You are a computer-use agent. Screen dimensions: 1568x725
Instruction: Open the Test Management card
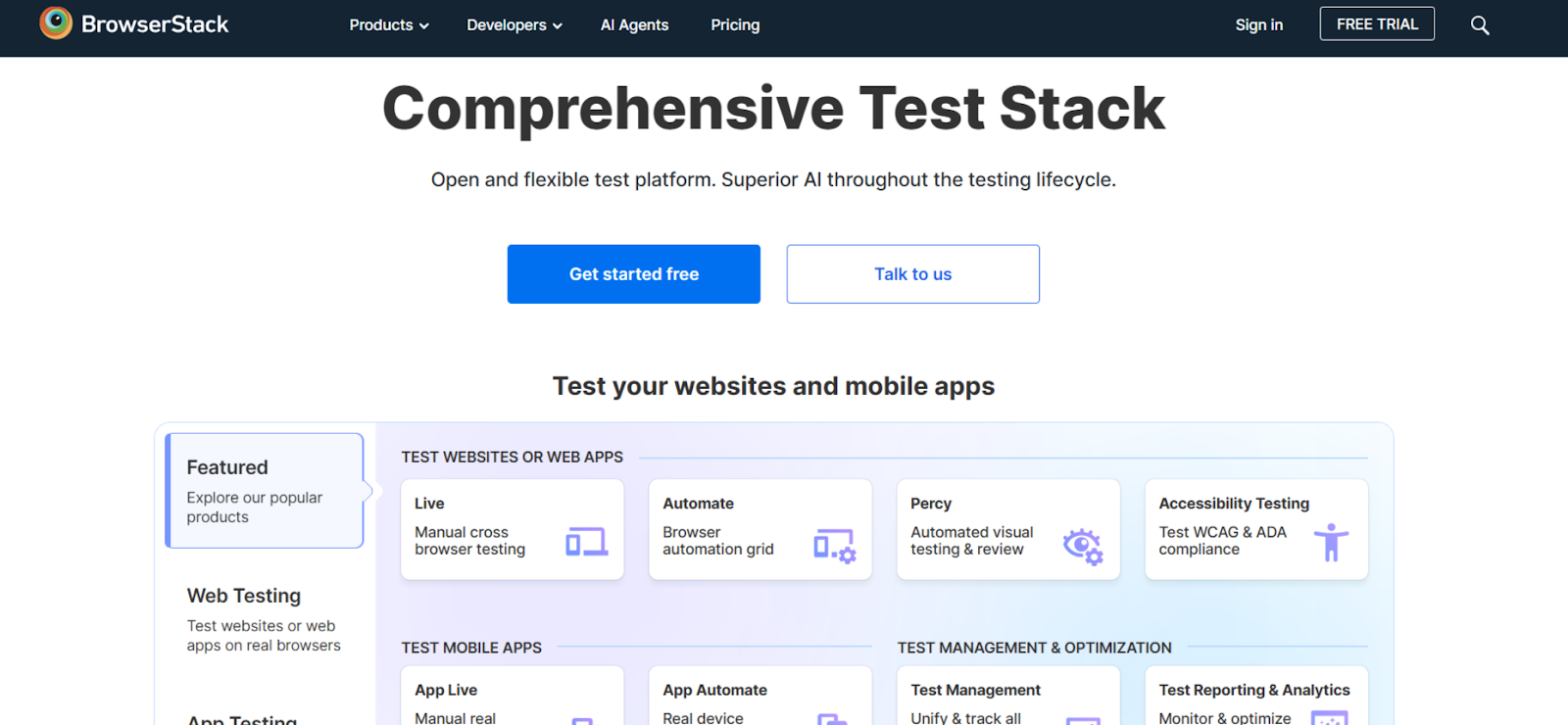click(x=1008, y=697)
